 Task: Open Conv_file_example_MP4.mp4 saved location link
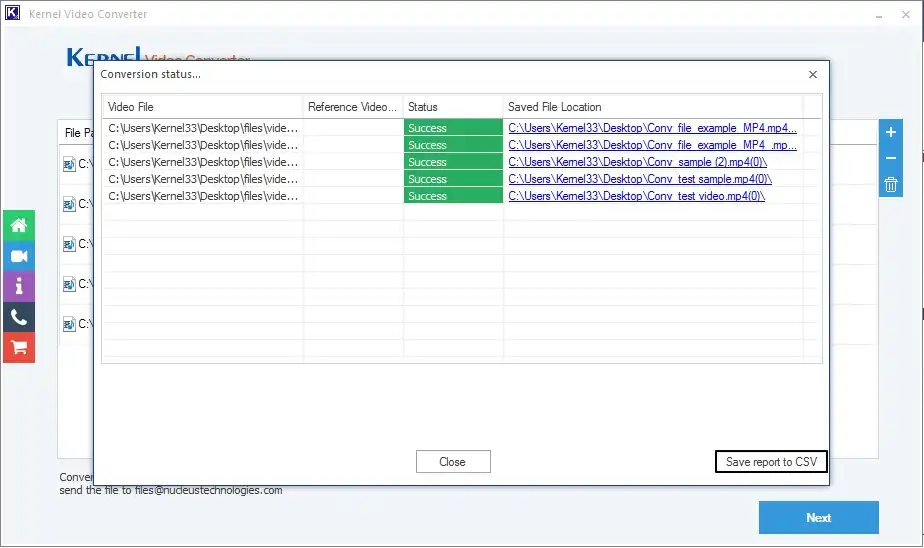[652, 128]
